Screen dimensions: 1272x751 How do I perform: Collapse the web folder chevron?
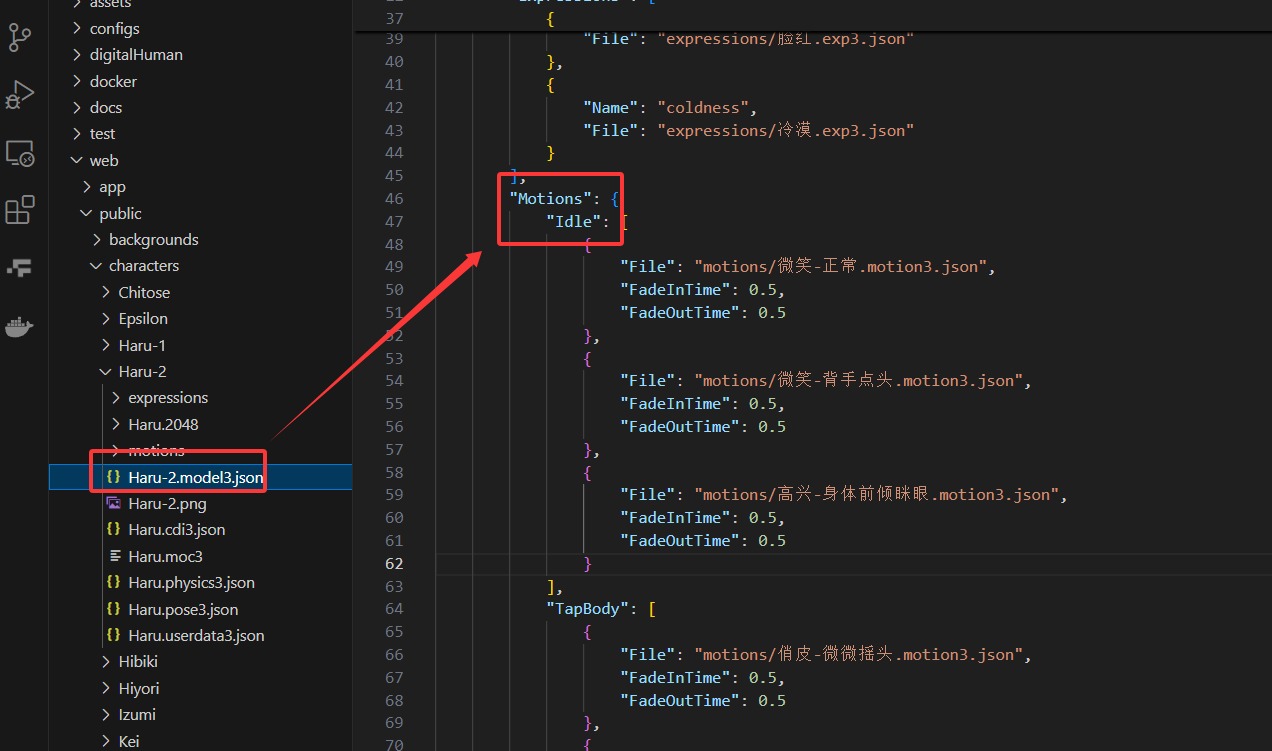[x=77, y=160]
